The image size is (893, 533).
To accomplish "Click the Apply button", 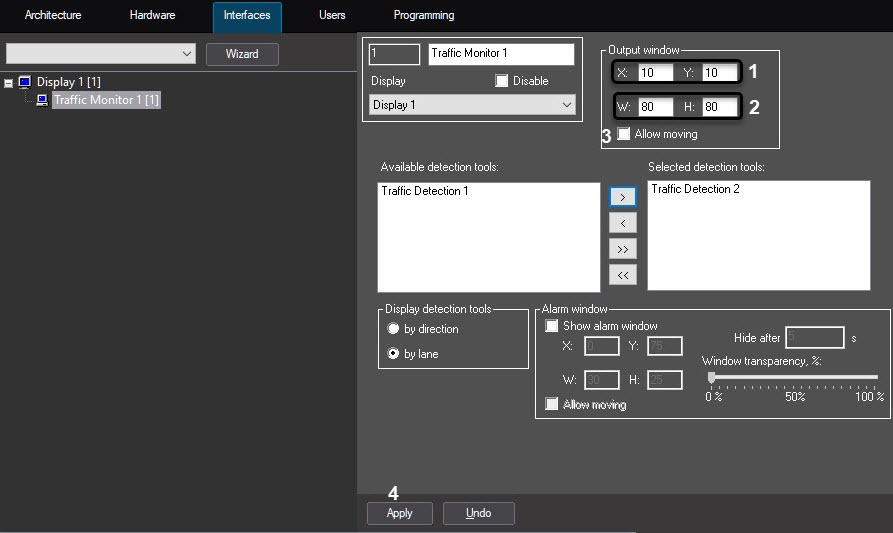I will (399, 513).
